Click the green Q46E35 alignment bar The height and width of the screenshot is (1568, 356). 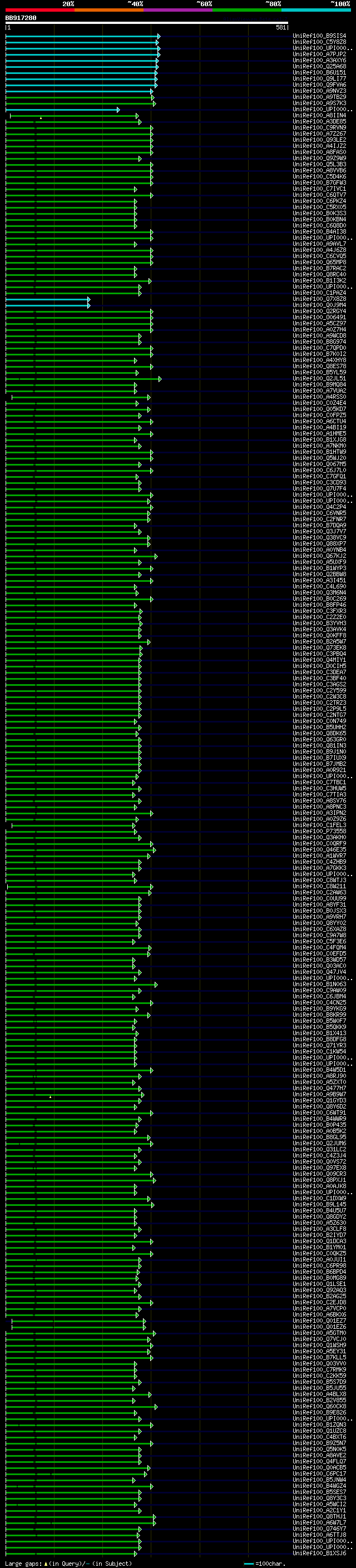coord(80,850)
